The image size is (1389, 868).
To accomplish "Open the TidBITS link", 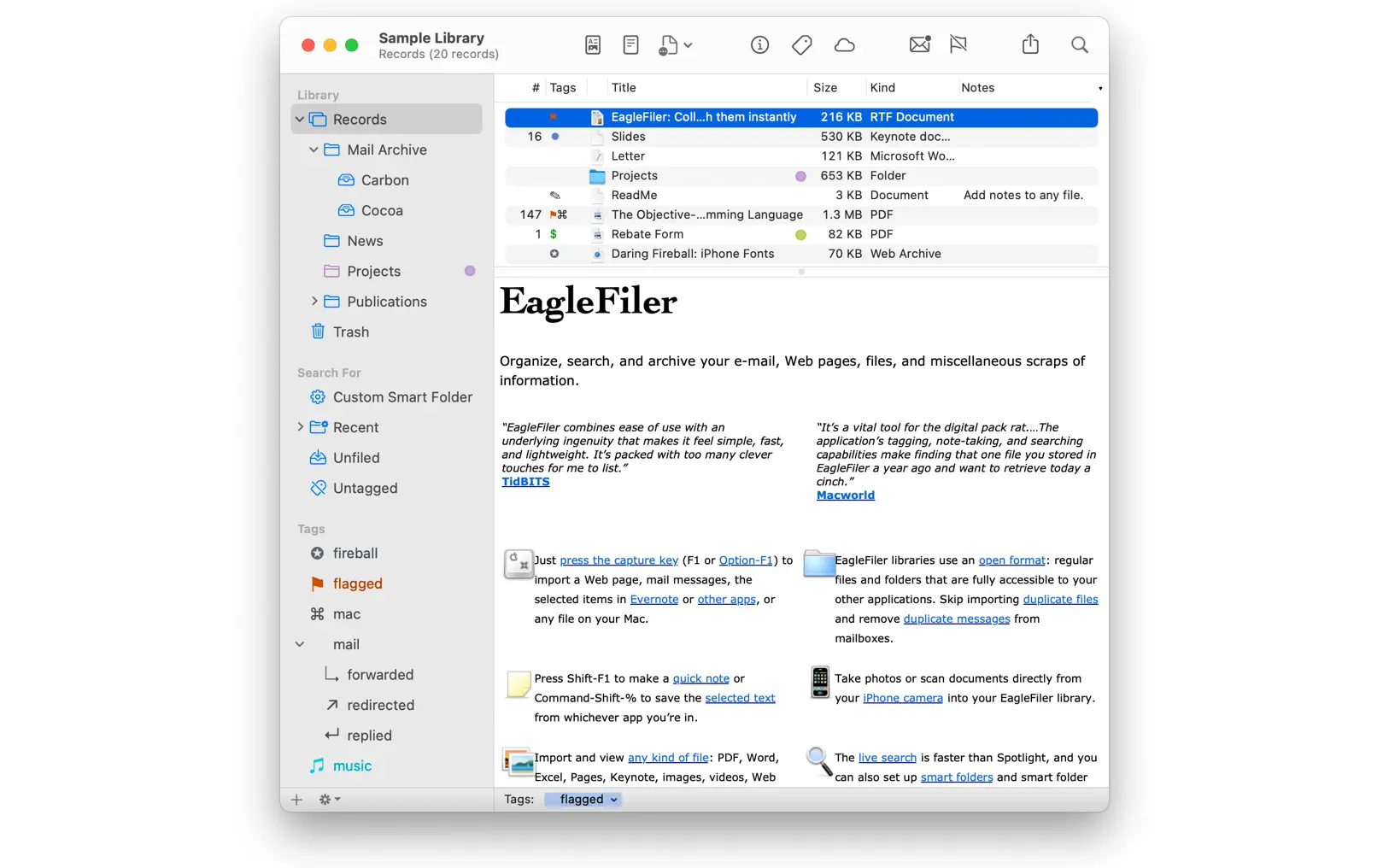I will (x=525, y=481).
